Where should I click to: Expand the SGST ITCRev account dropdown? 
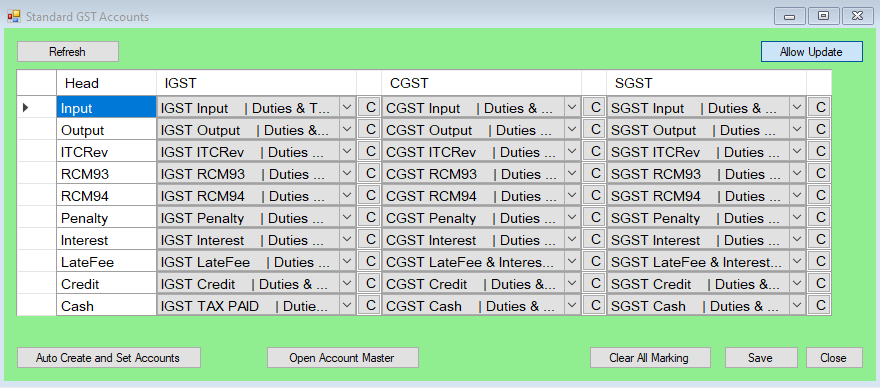[797, 152]
